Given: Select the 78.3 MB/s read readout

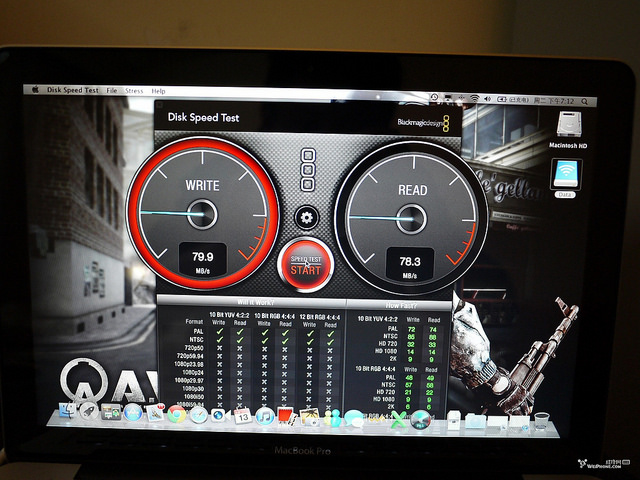Looking at the screenshot, I should tap(410, 264).
